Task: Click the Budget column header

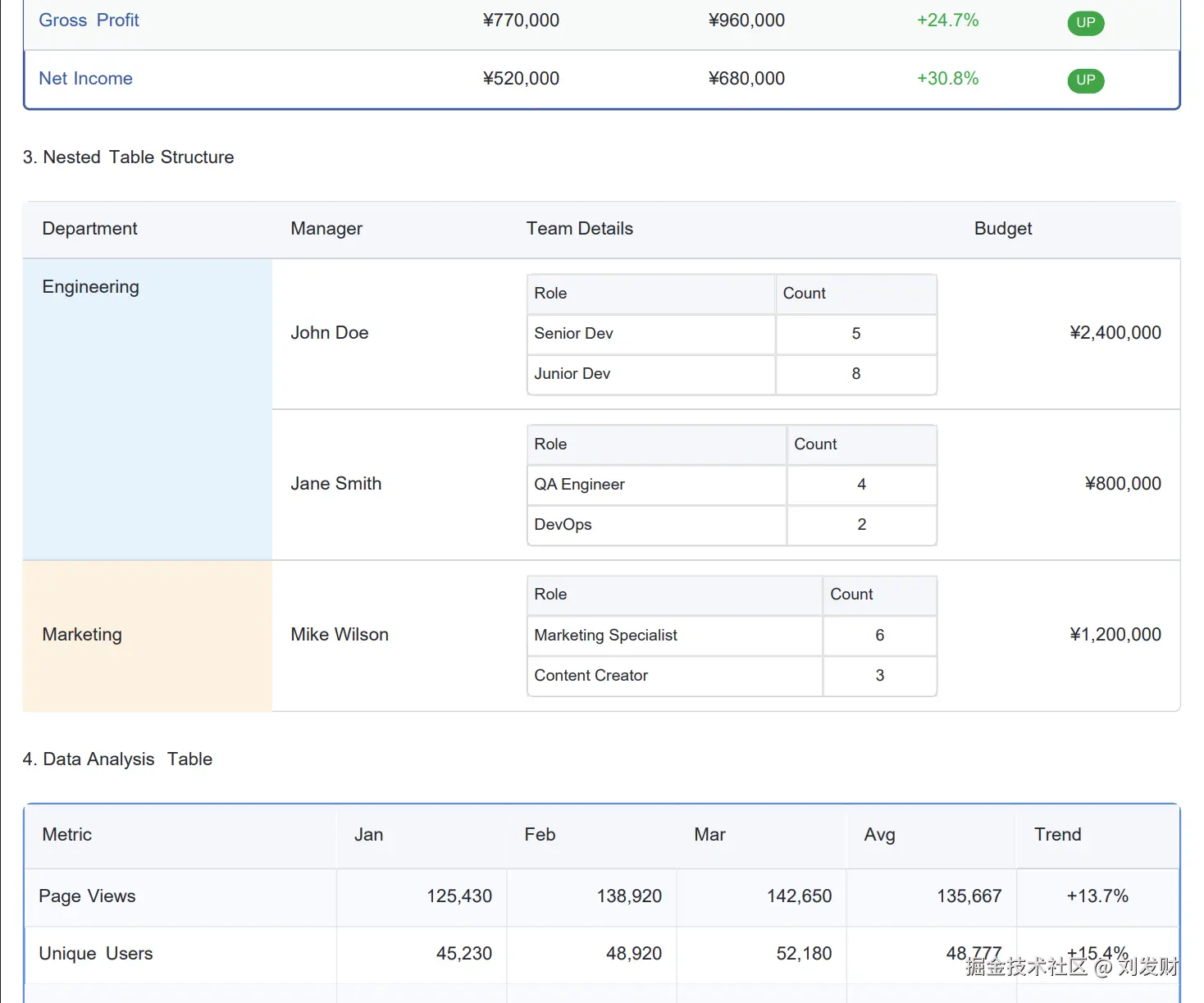Action: pyautogui.click(x=1002, y=229)
